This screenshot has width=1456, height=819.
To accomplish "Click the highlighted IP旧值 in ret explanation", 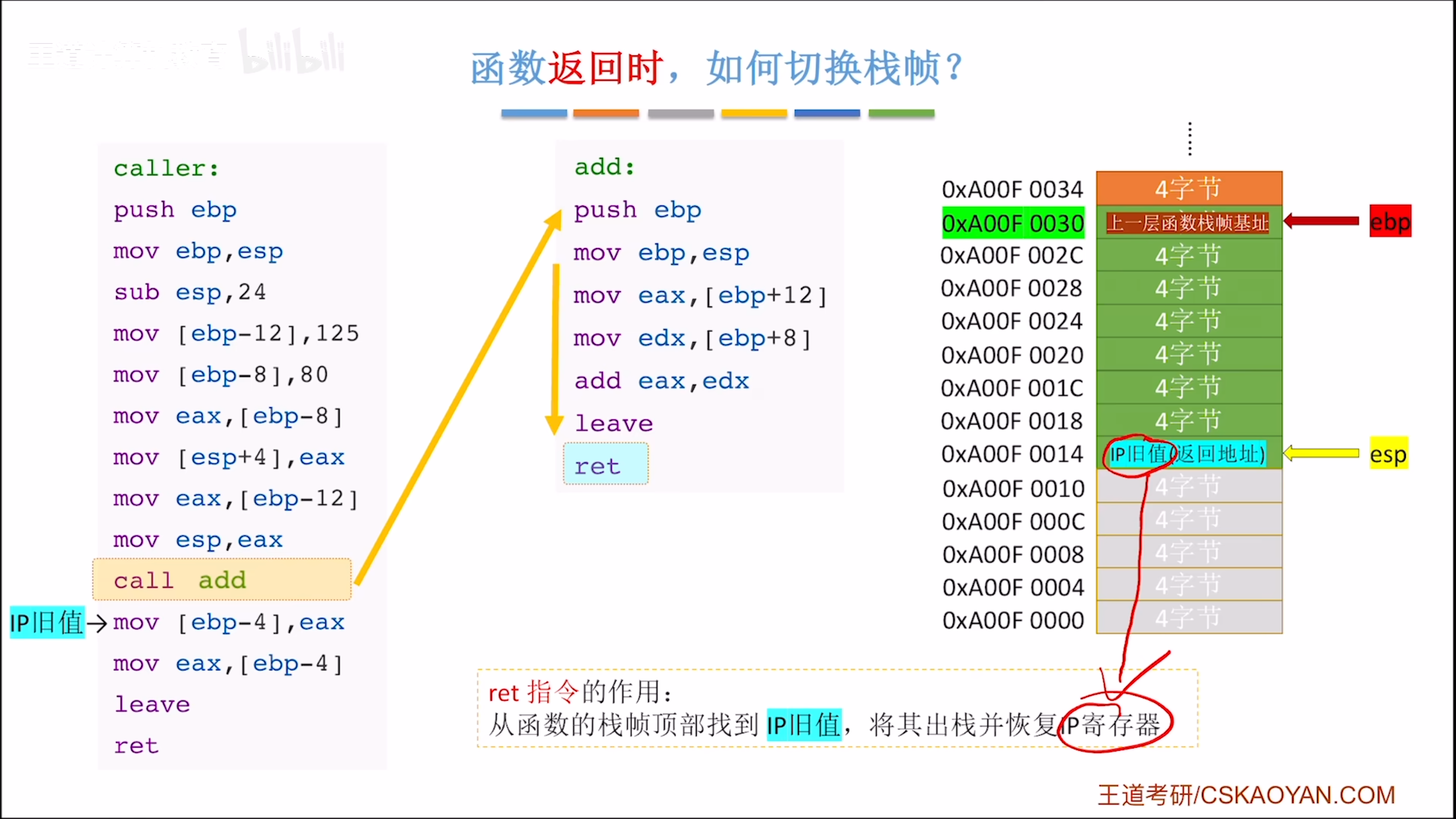I will tap(803, 725).
